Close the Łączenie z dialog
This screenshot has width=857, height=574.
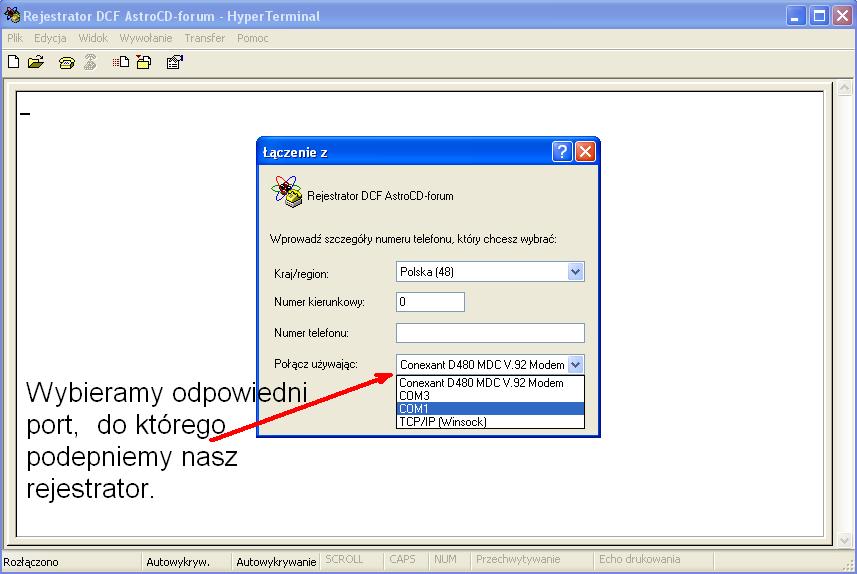[585, 151]
